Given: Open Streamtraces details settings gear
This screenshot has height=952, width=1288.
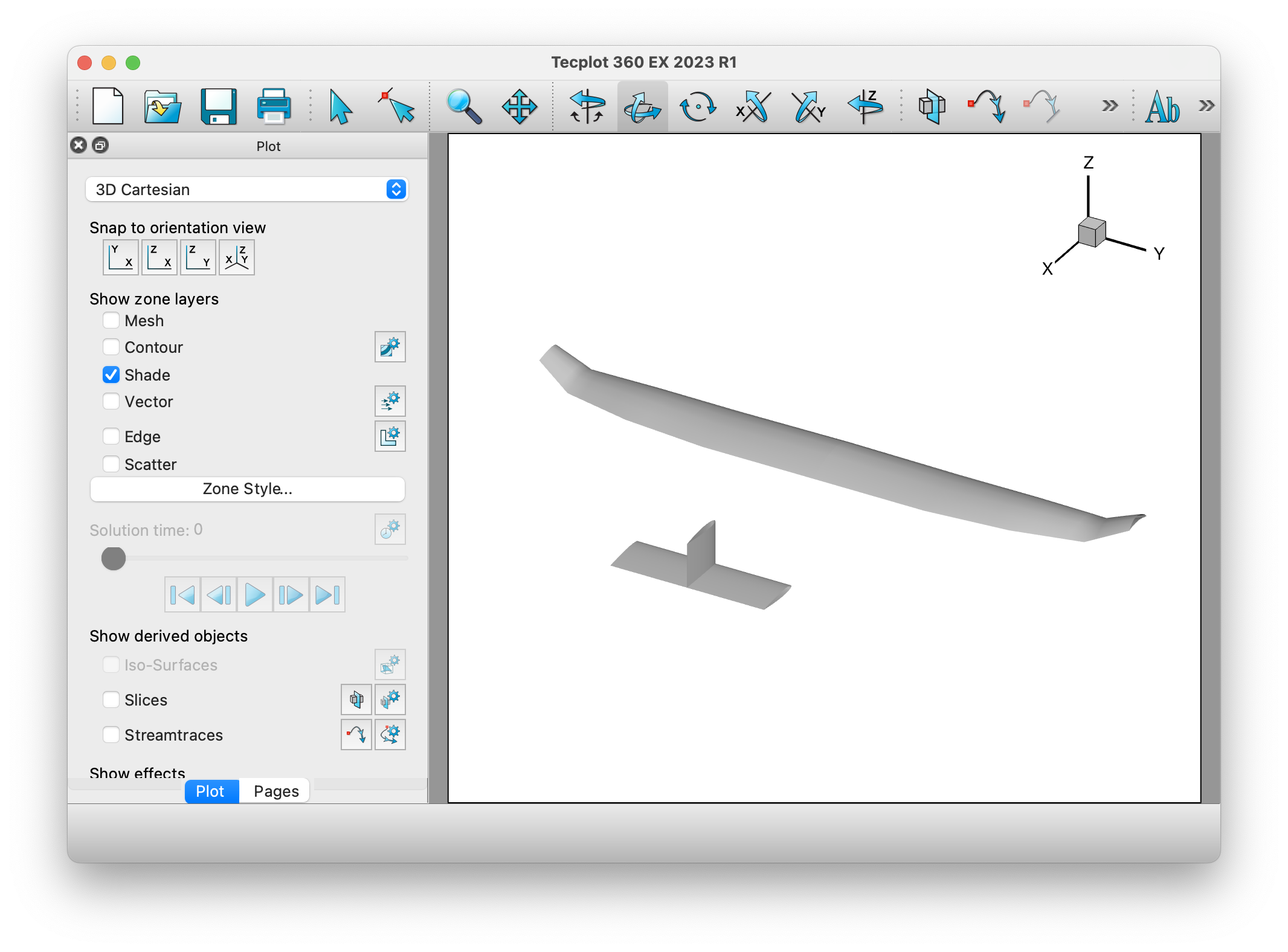Looking at the screenshot, I should (x=390, y=735).
